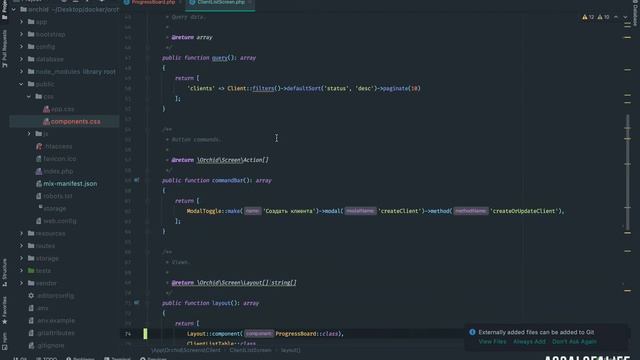The height and width of the screenshot is (360, 640).
Task: Select app.css file
Action: click(62, 109)
